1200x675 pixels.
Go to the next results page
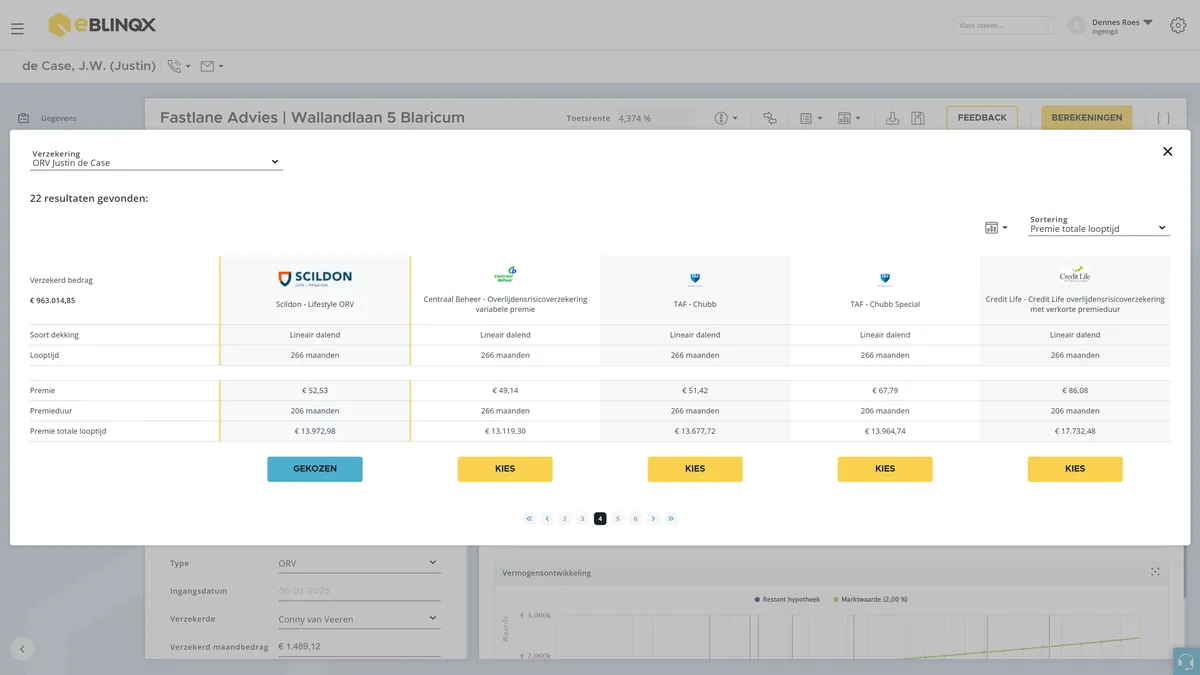pyautogui.click(x=653, y=518)
